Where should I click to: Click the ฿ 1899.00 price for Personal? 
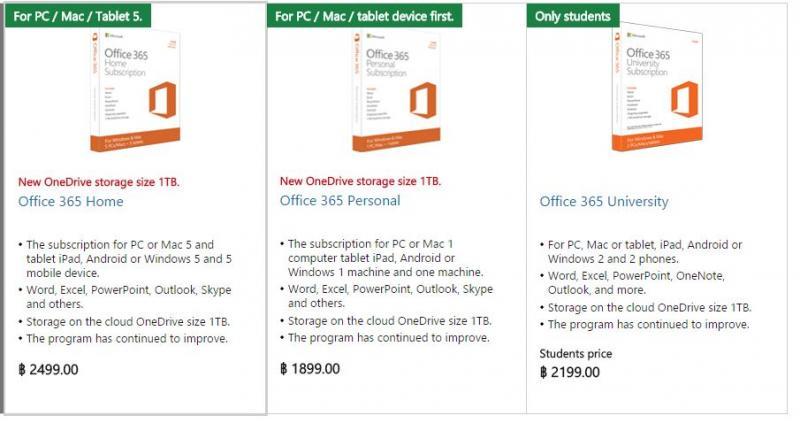click(x=310, y=369)
